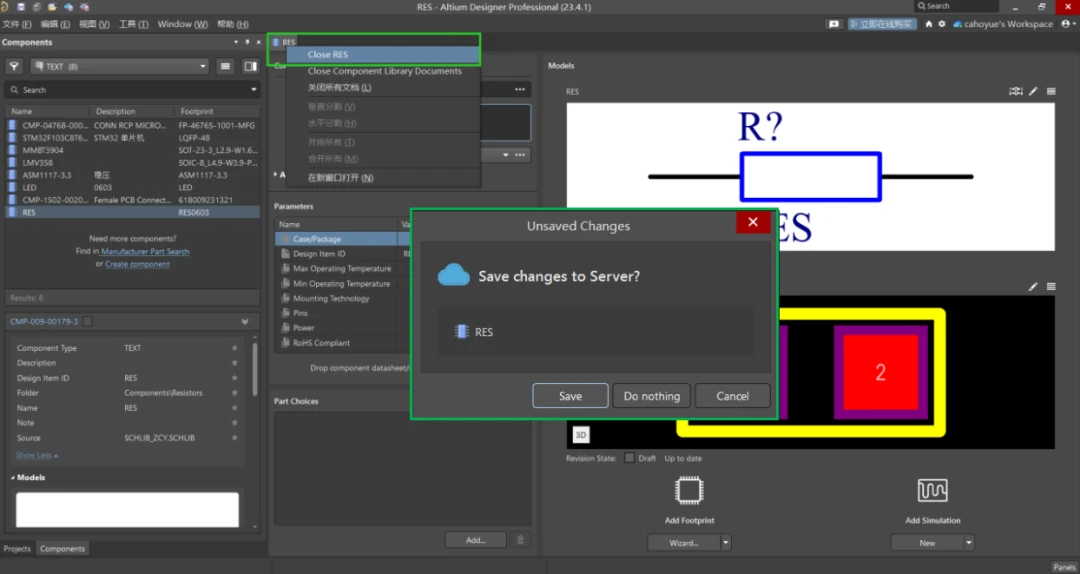
Task: Click the filter funnel icon in Components panel
Action: point(15,66)
